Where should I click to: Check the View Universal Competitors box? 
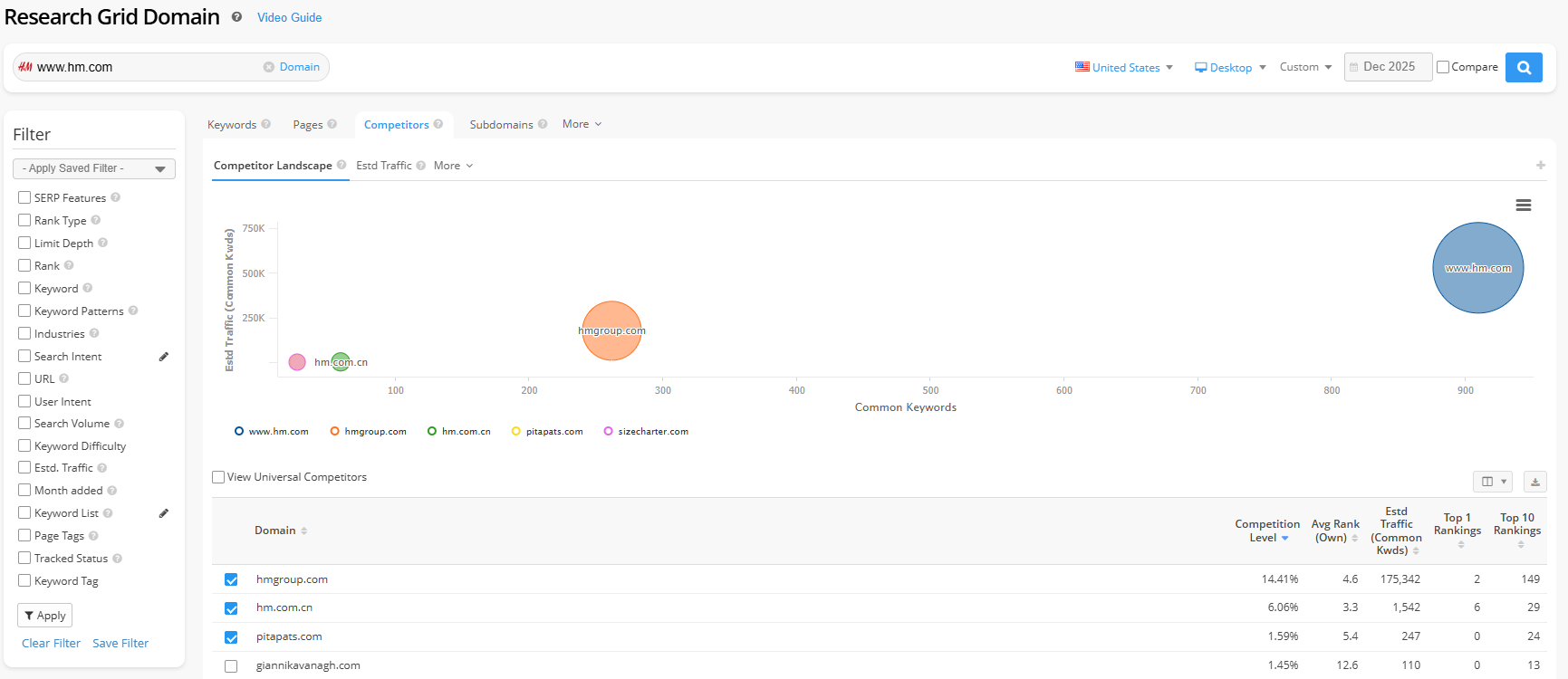point(218,477)
